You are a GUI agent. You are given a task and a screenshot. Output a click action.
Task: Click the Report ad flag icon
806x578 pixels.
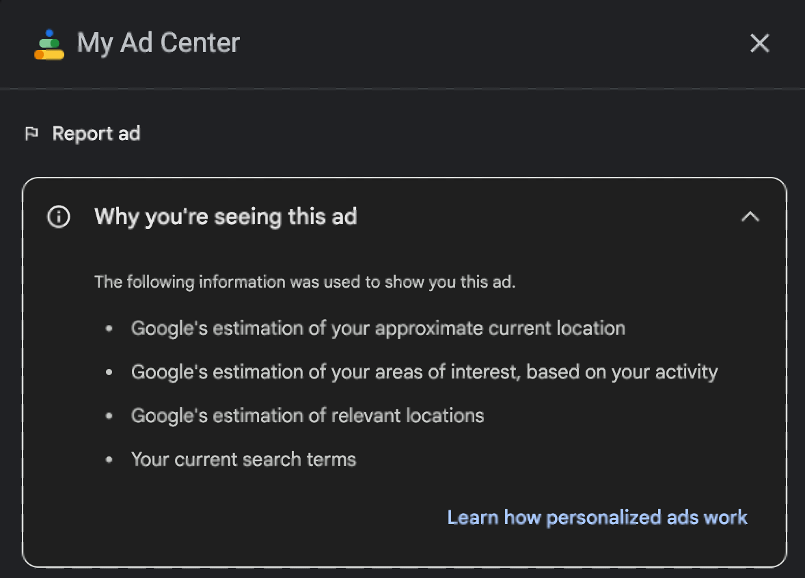32,133
